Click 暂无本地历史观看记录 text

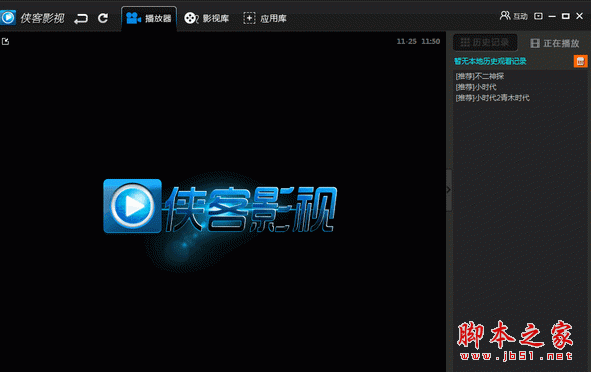tap(490, 61)
